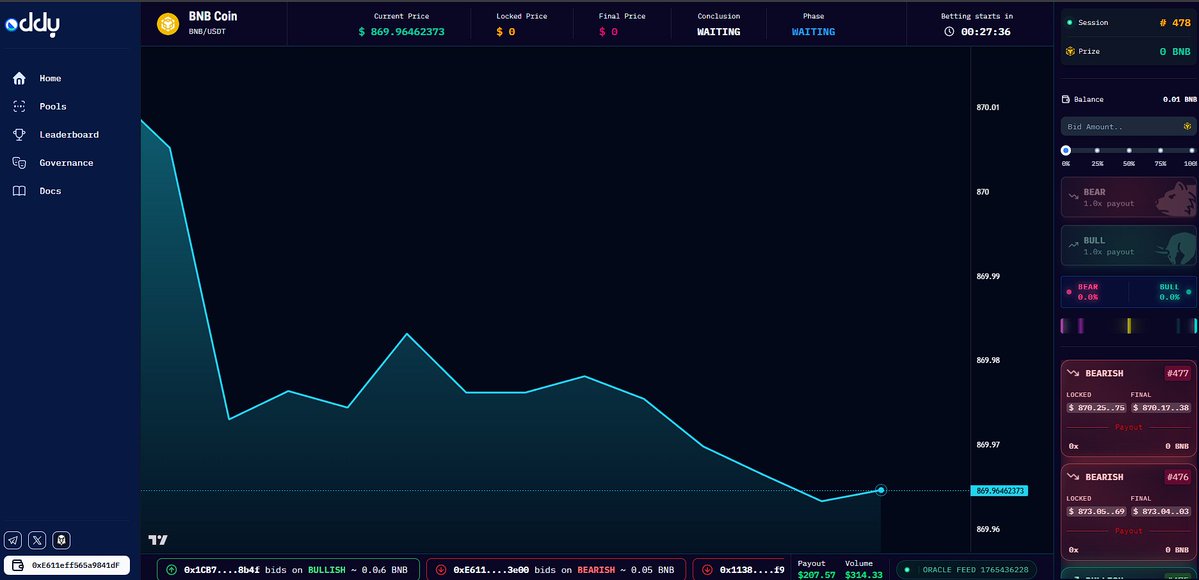Place a BEAR 1.0x payout bet
Viewport: 1199px width, 580px height.
click(x=1129, y=197)
